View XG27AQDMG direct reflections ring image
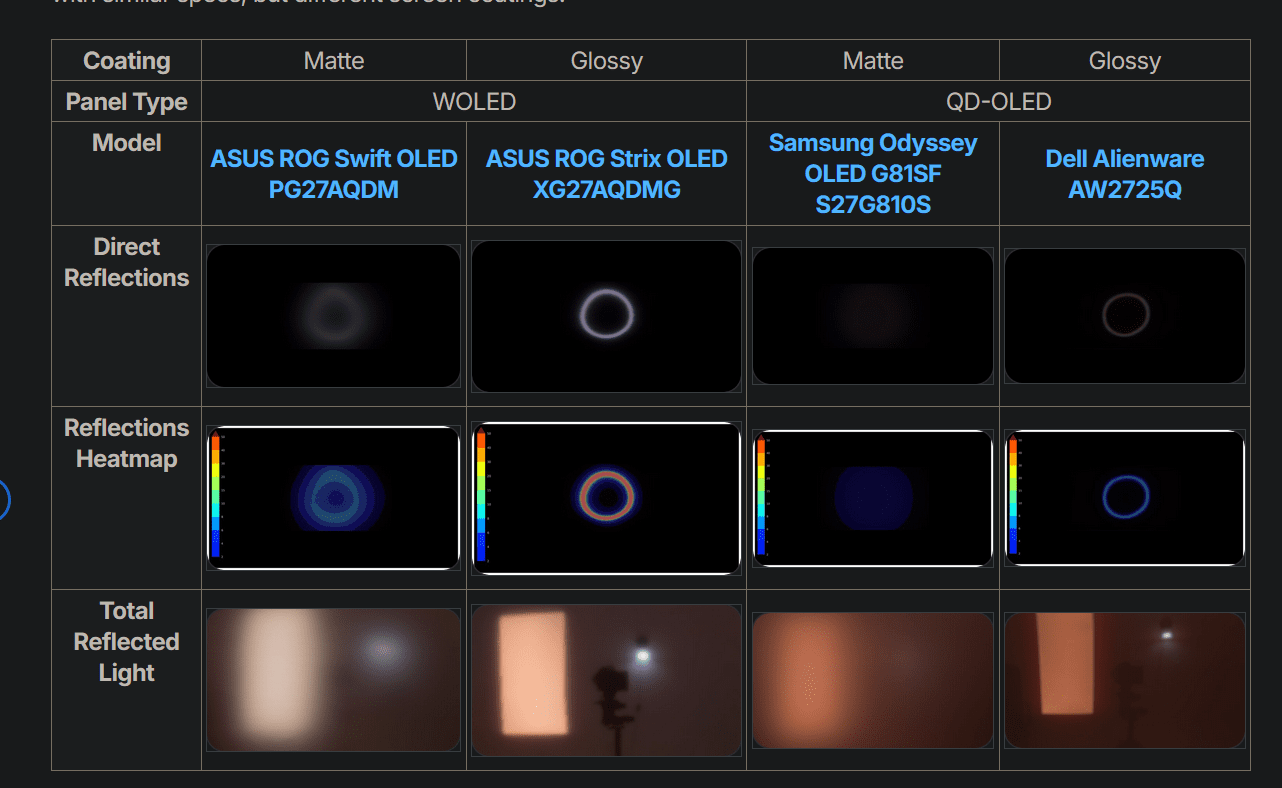Viewport: 1282px width, 788px height. tap(606, 316)
